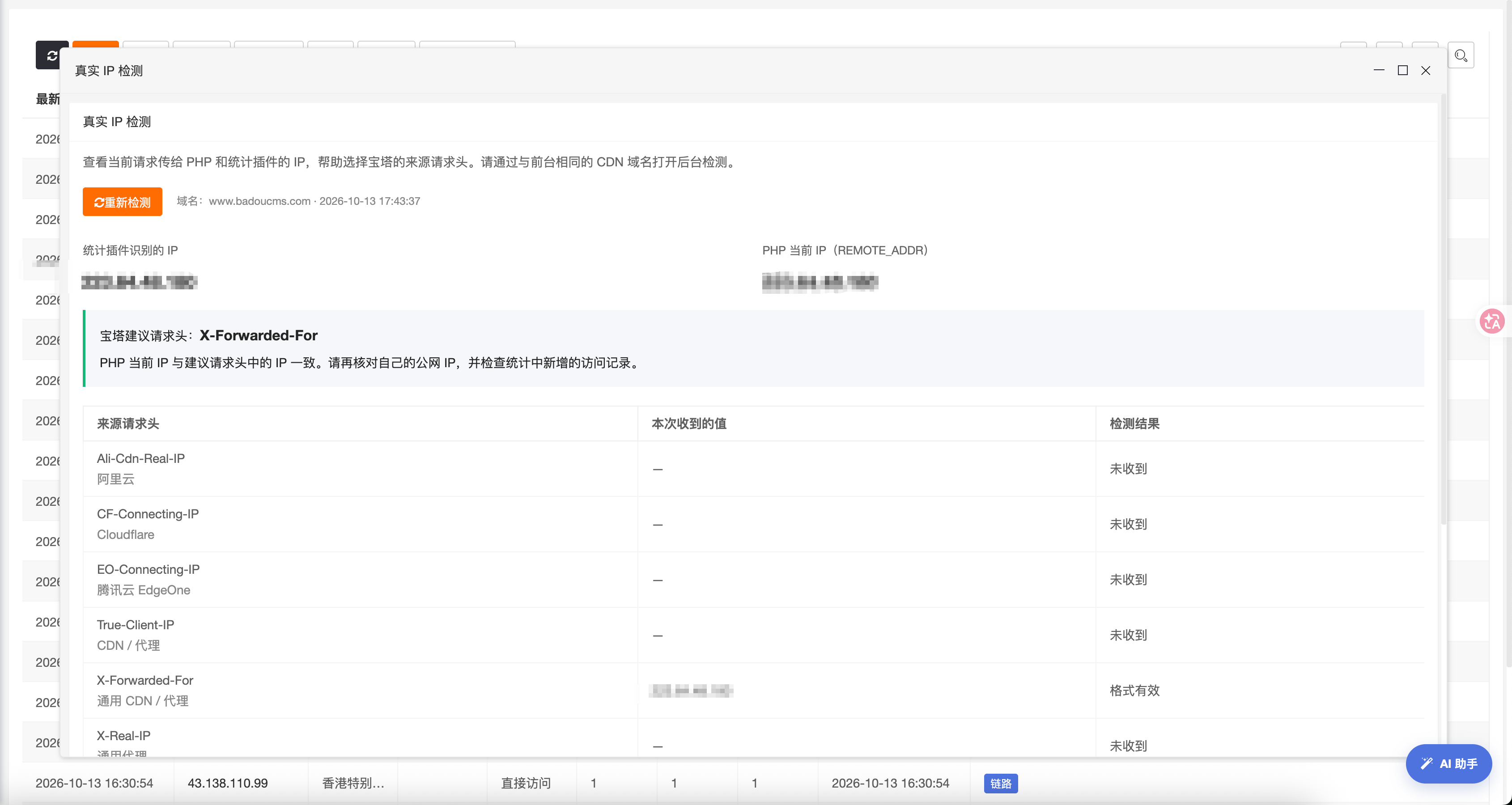This screenshot has width=1512, height=805.
Task: Maximize the 真实 IP 检测 dialog
Action: click(x=1402, y=70)
